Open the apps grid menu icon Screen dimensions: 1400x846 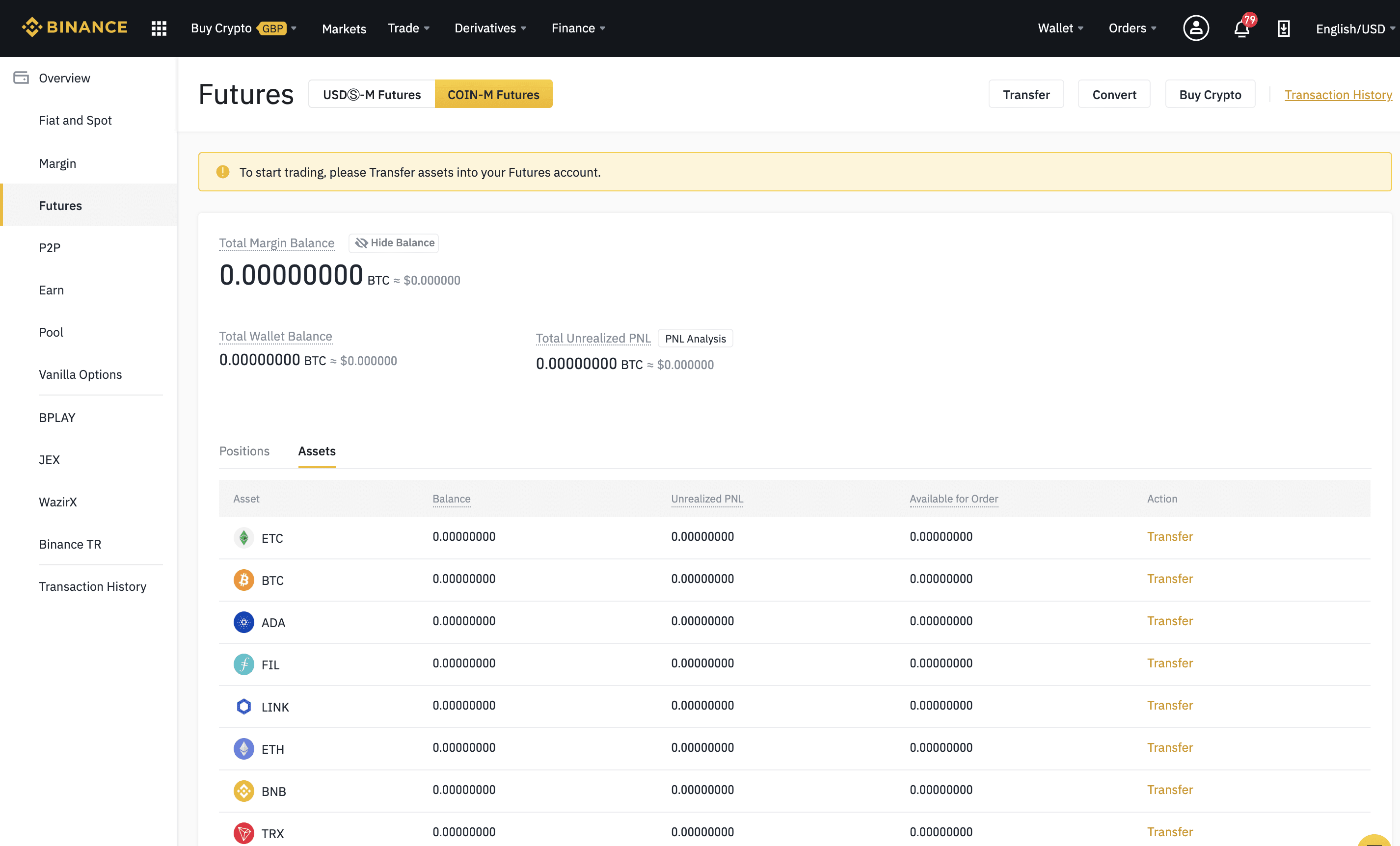(x=159, y=28)
